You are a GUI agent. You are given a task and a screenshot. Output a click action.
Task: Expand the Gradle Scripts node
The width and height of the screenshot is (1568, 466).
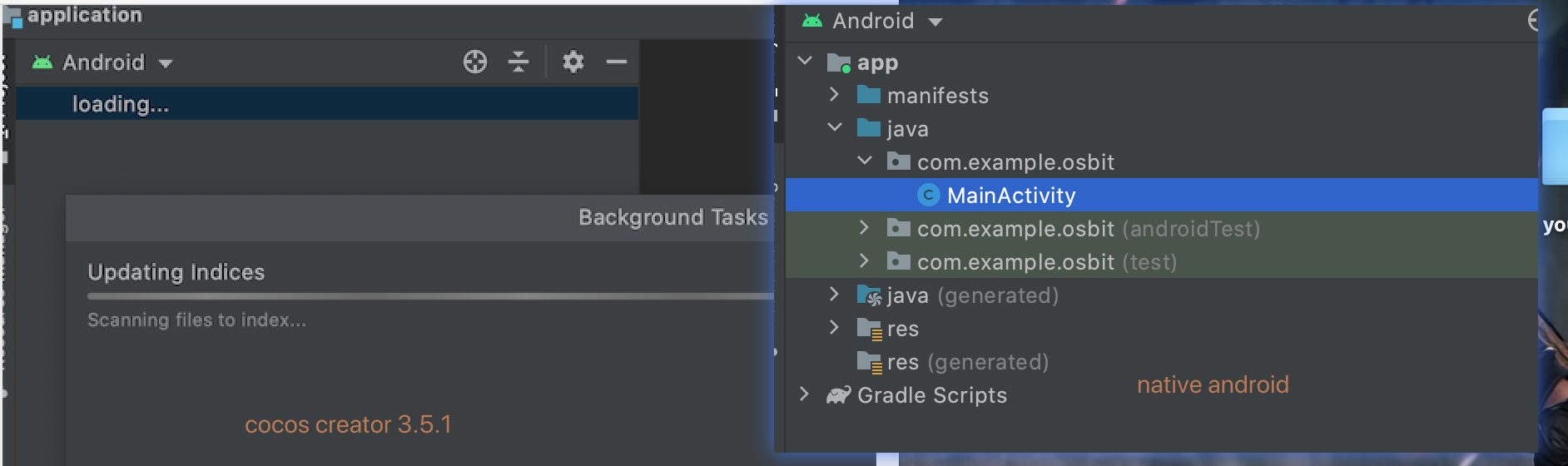click(804, 394)
